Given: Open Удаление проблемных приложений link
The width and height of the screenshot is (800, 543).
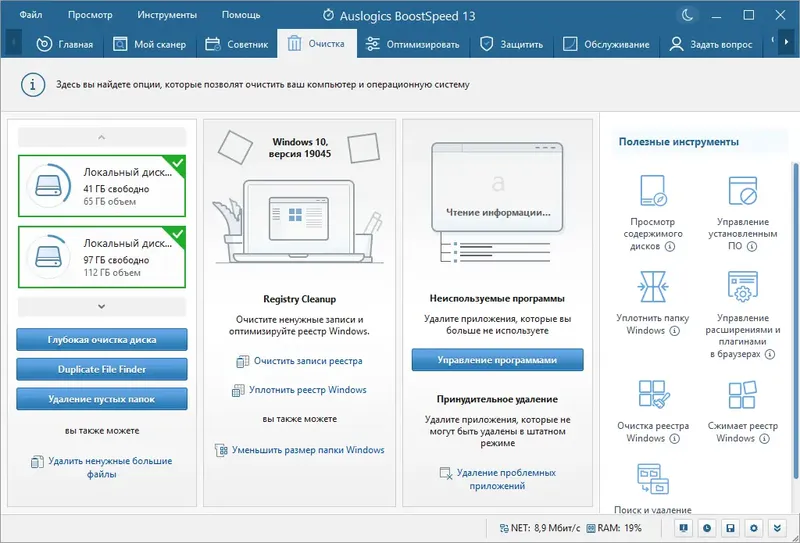Looking at the screenshot, I should tap(506, 479).
